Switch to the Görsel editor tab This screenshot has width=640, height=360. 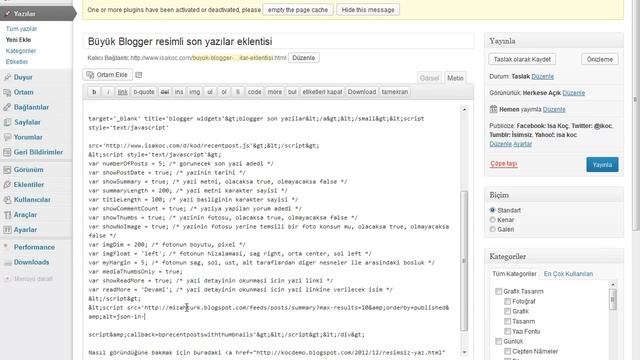[x=429, y=78]
